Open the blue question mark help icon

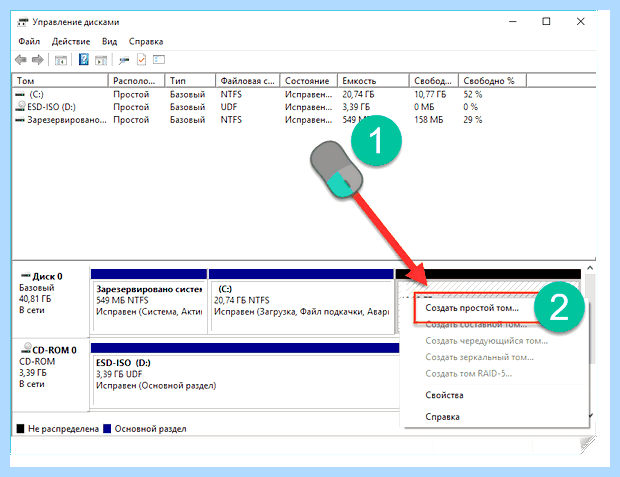[83, 60]
